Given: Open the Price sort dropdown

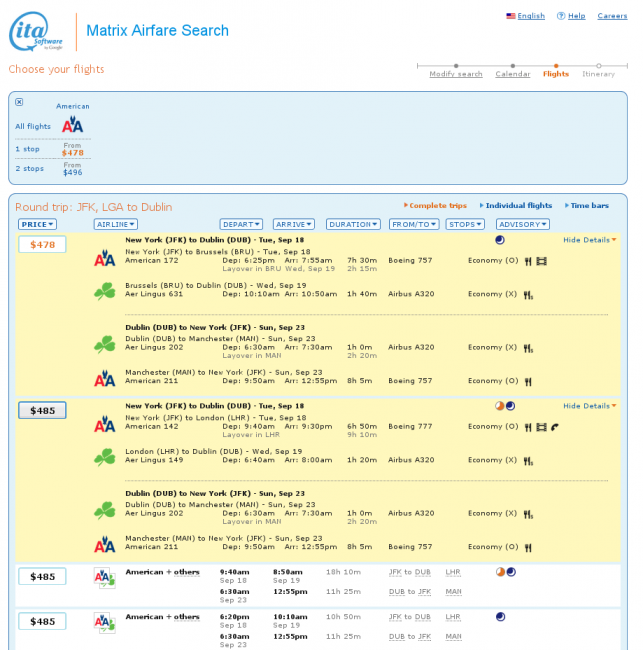Looking at the screenshot, I should (x=37, y=224).
